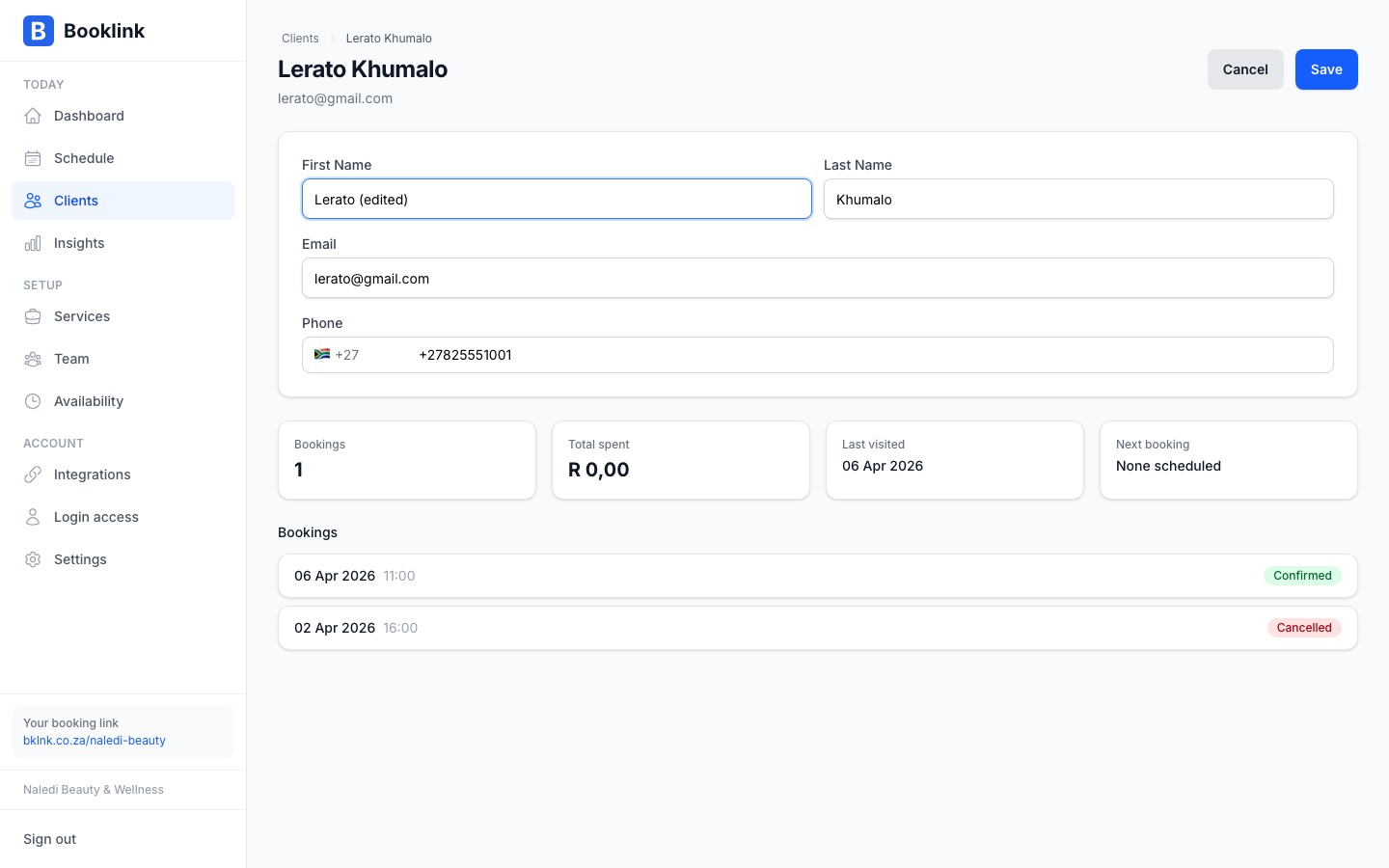Image resolution: width=1389 pixels, height=868 pixels.
Task: Click the Lerato Khumalo breadcrumb text
Action: point(389,39)
